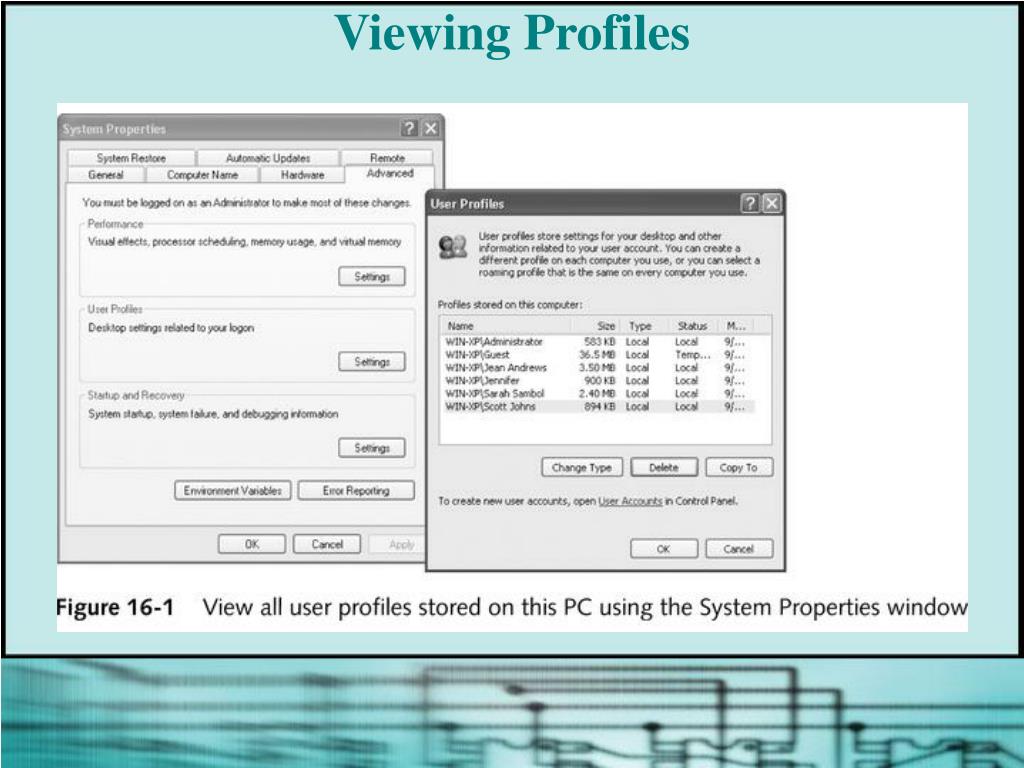This screenshot has width=1024, height=768.
Task: Delete the selected user profile
Action: point(664,468)
